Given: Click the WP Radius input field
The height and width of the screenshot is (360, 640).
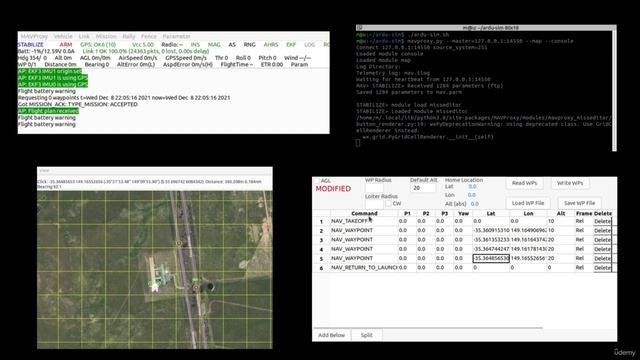Looking at the screenshot, I should pos(374,188).
